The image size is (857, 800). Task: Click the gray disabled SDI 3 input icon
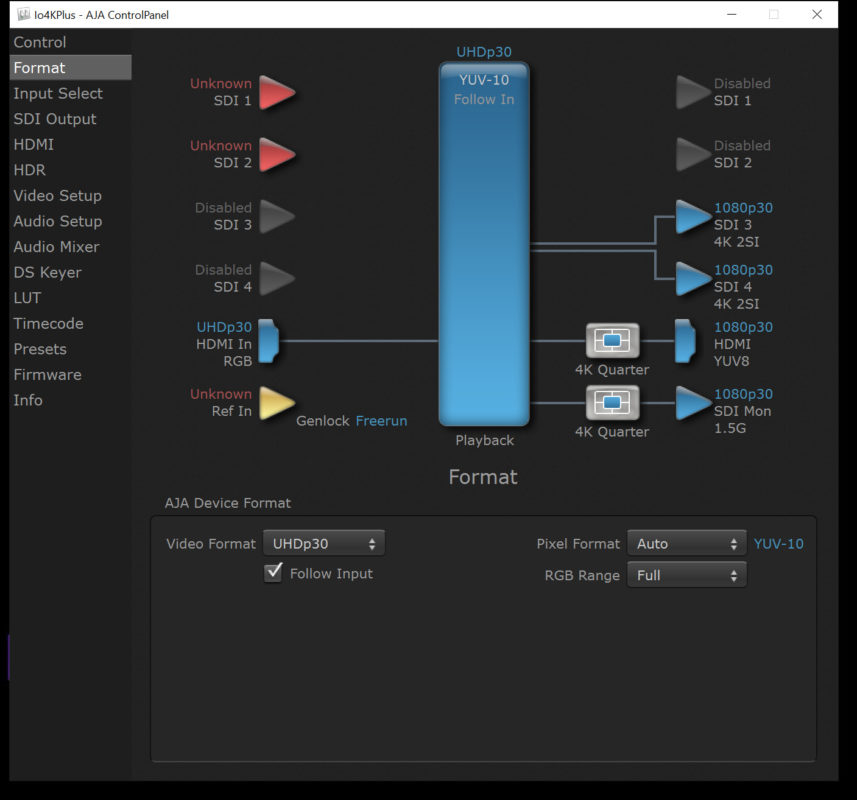276,217
